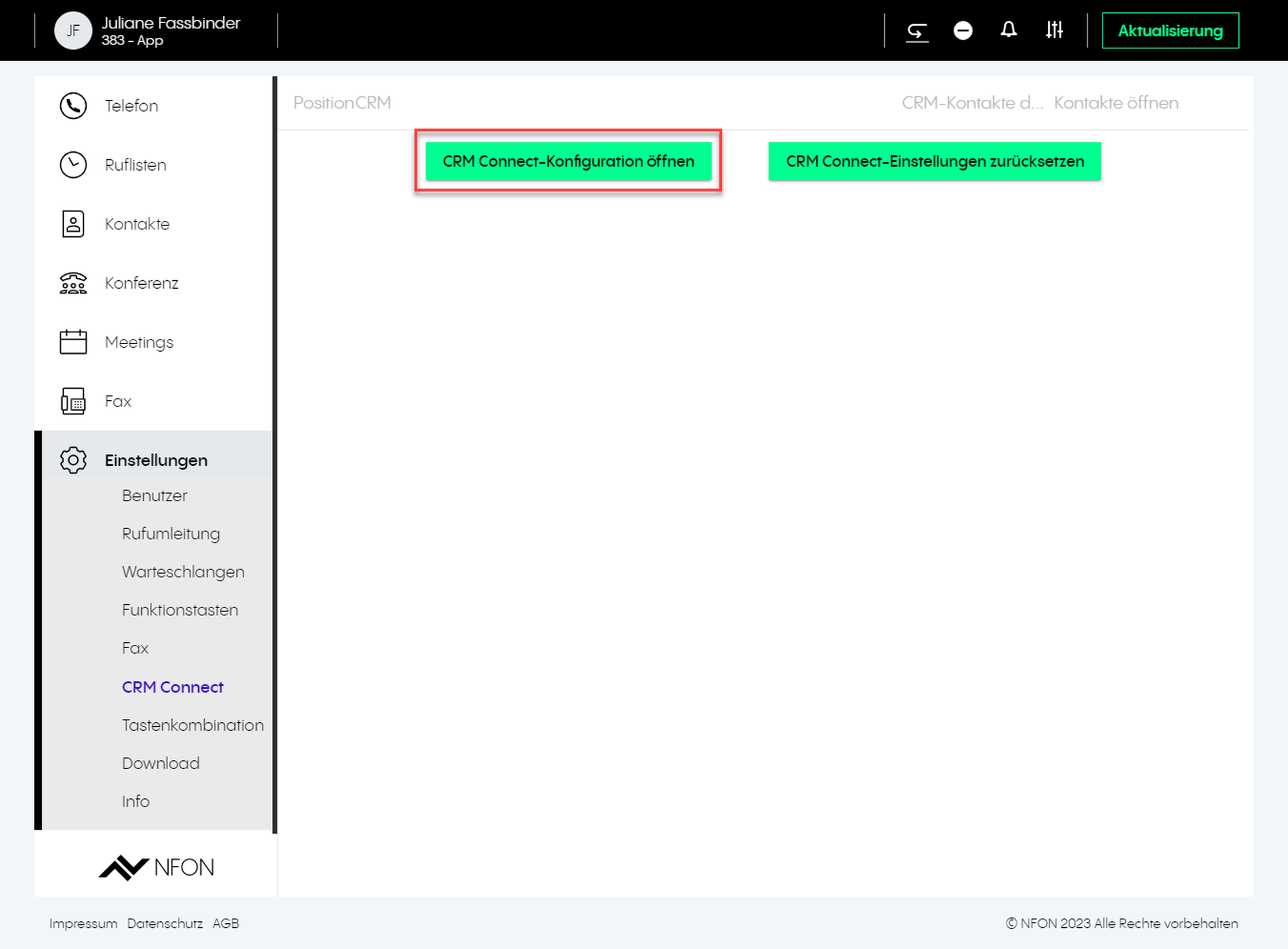Toggle the do-not-disturb minus icon
The width and height of the screenshot is (1288, 949).
(x=963, y=31)
